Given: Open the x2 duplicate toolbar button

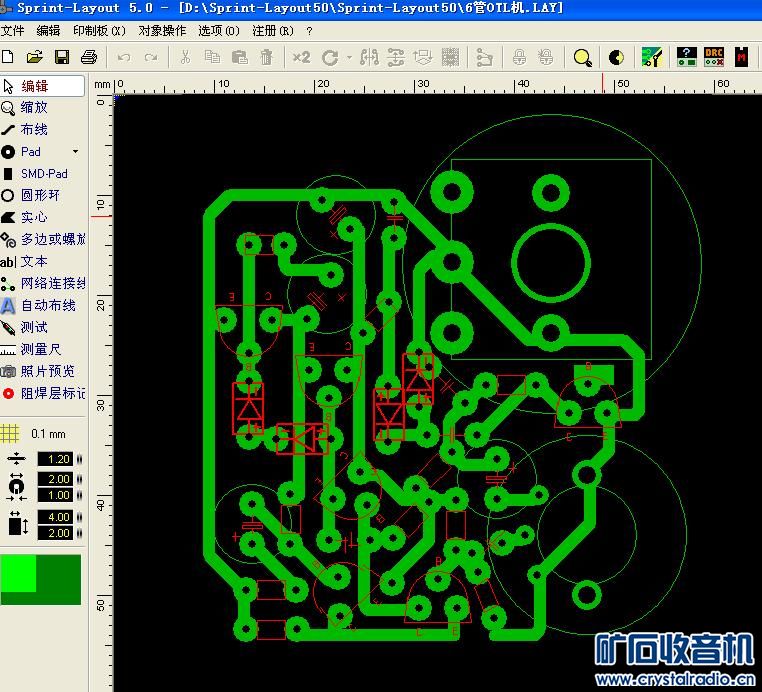Looking at the screenshot, I should (301, 57).
